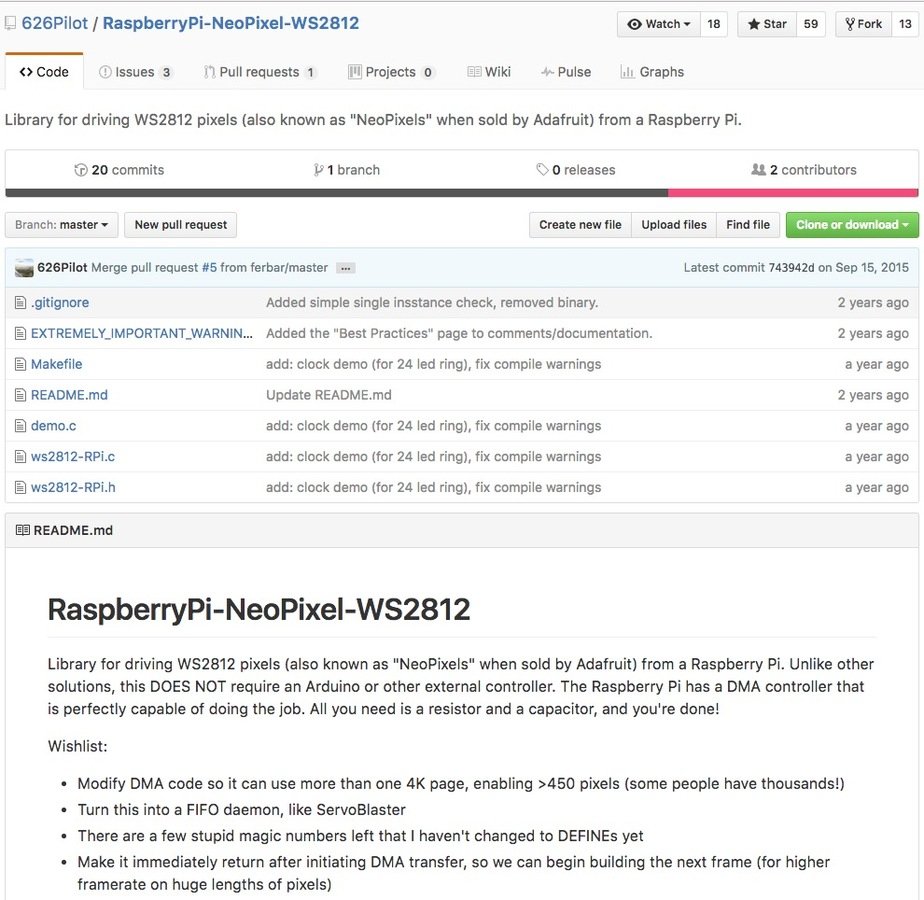Open the RaspberryPi-NeoPixel-WS2812 repository link
Viewport: 924px width, 900px height.
point(230,24)
